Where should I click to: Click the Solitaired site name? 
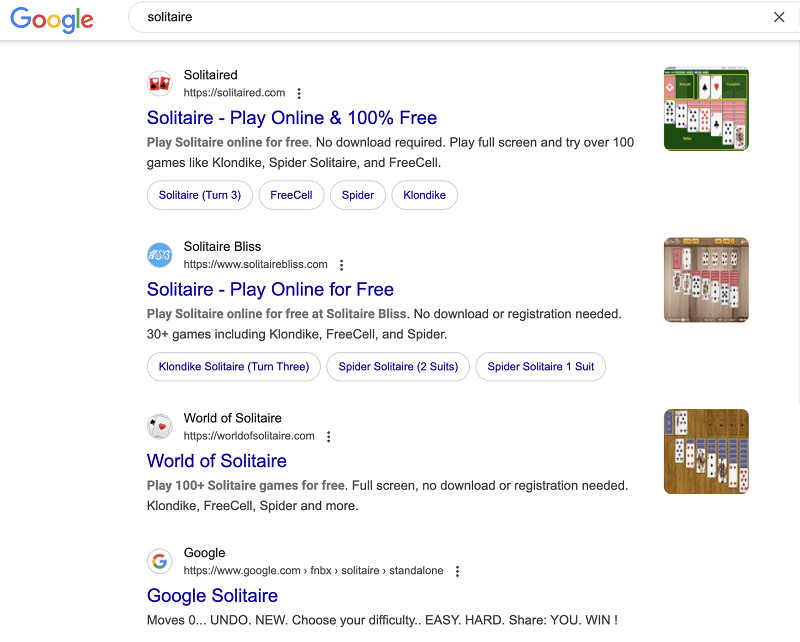pyautogui.click(x=211, y=75)
